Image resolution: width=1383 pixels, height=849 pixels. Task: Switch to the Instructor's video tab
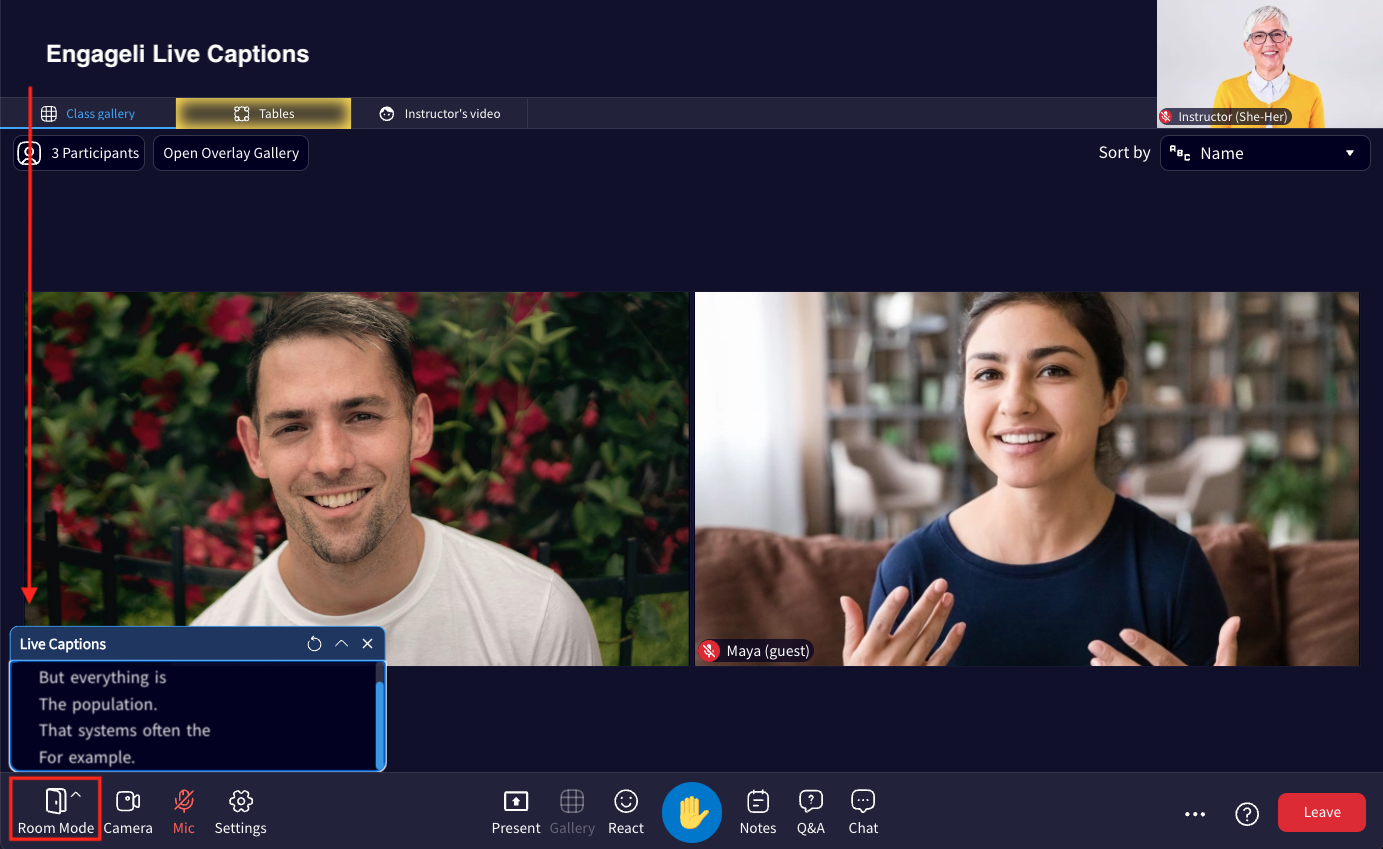coord(440,113)
